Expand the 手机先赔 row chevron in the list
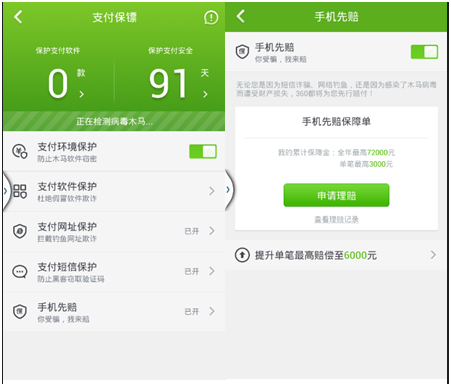451x386 pixels. pyautogui.click(x=212, y=311)
